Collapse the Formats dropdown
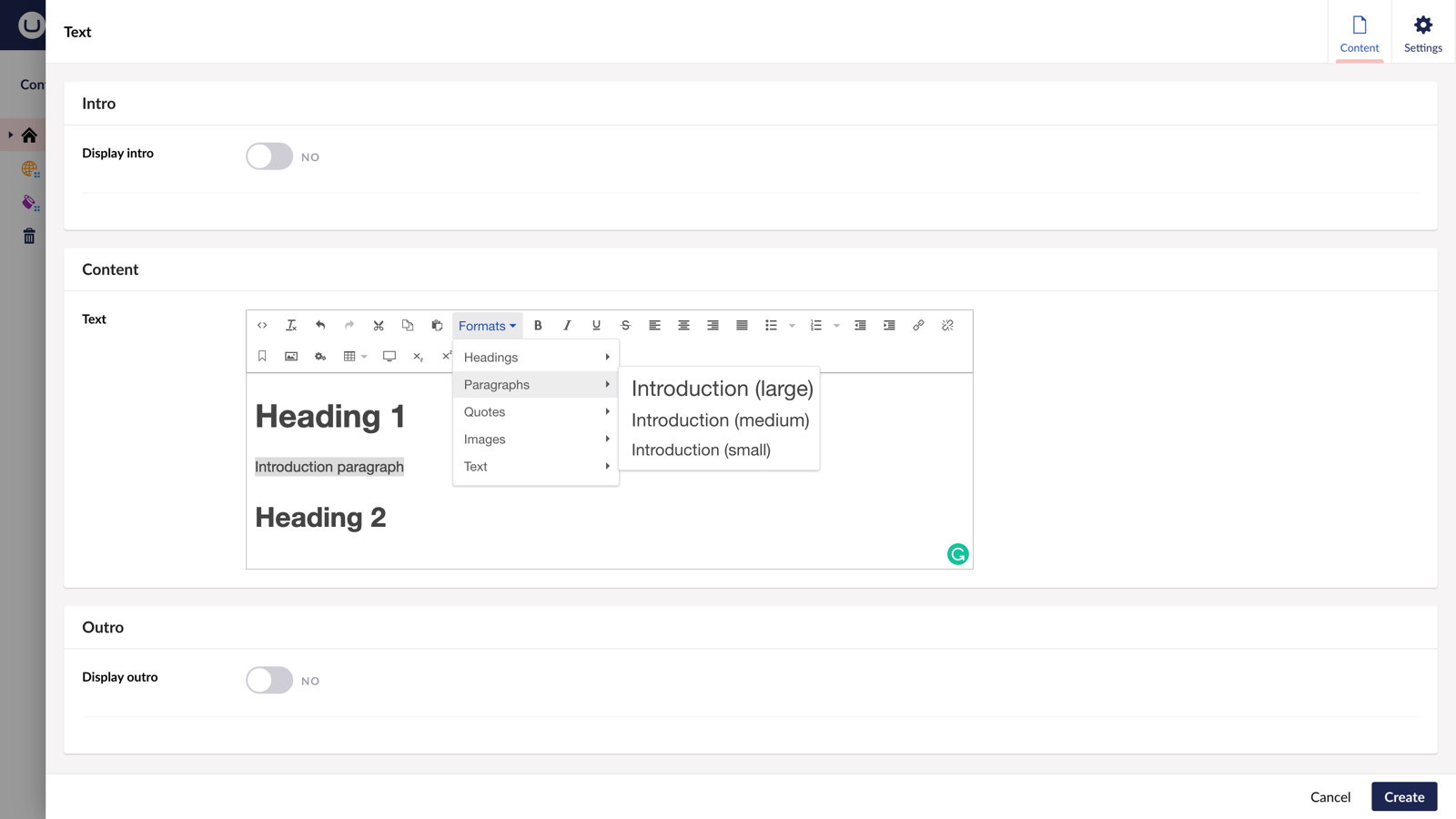 (487, 326)
